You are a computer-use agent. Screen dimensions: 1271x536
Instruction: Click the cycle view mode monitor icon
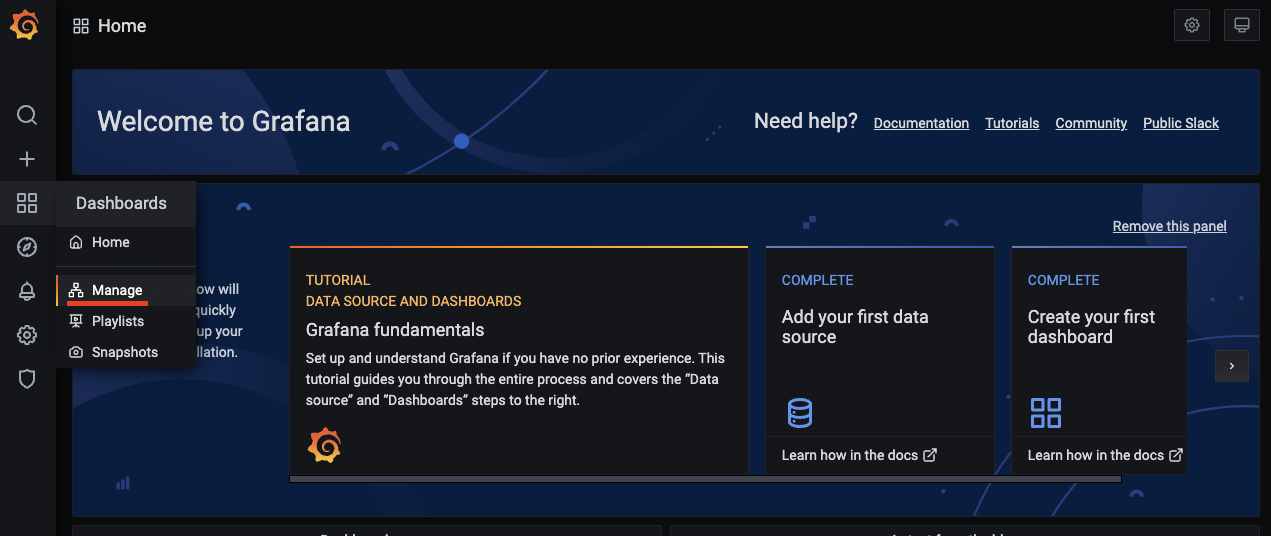(1242, 26)
